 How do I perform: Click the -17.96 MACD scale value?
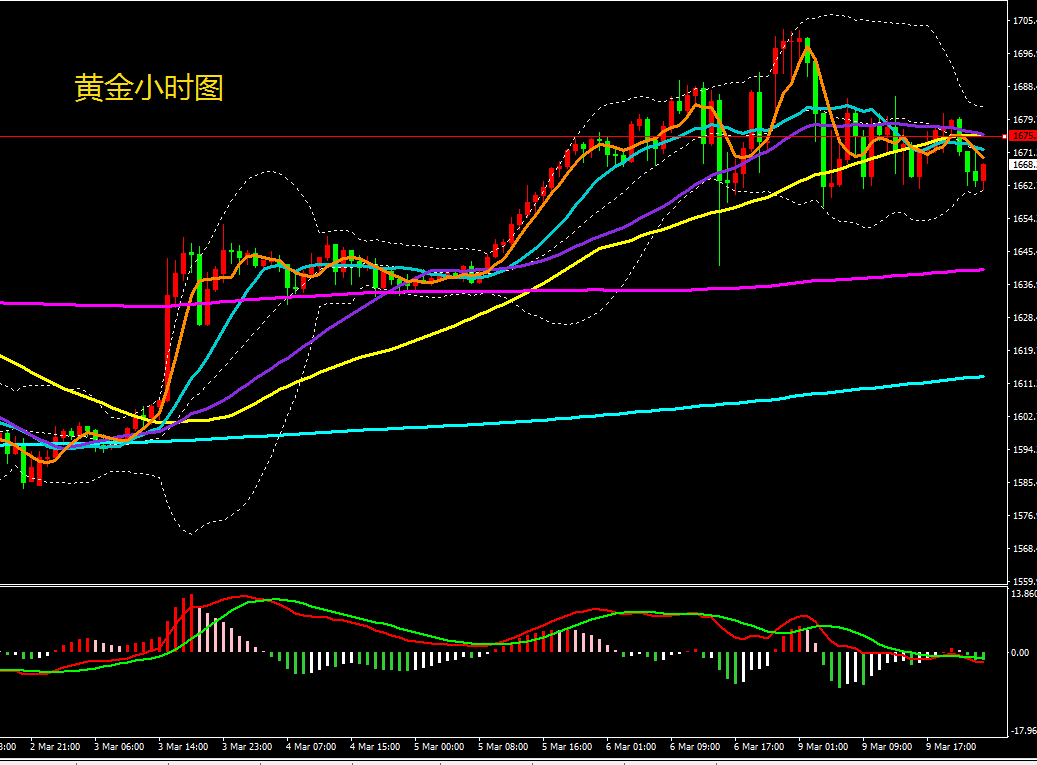(1024, 731)
